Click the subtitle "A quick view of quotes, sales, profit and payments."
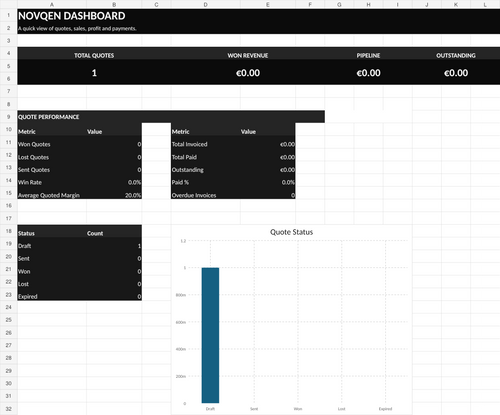The height and width of the screenshot is (415, 500). (77, 29)
